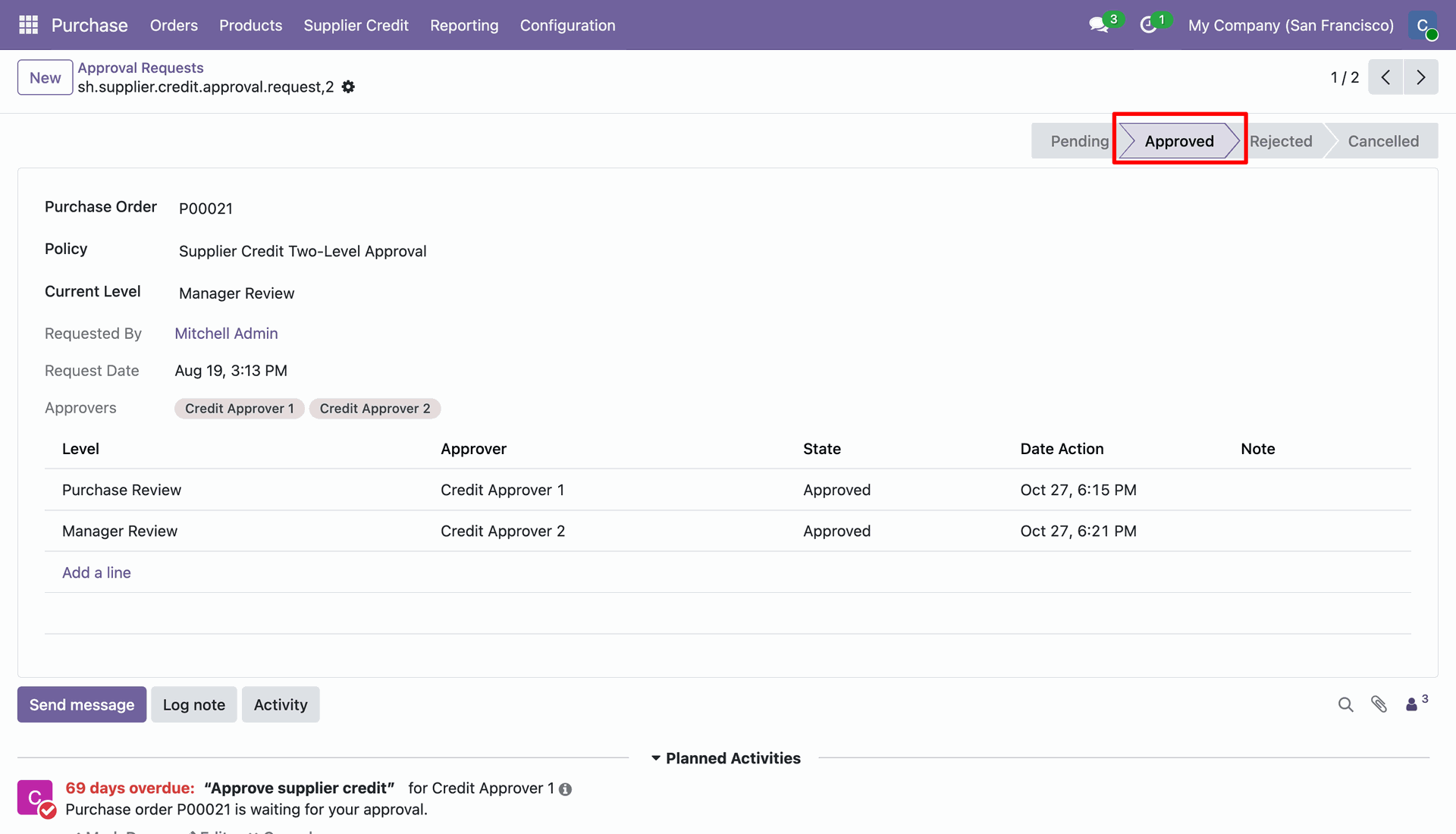This screenshot has height=834, width=1456.
Task: Click the Credit Approver 2 tag
Action: (x=375, y=409)
